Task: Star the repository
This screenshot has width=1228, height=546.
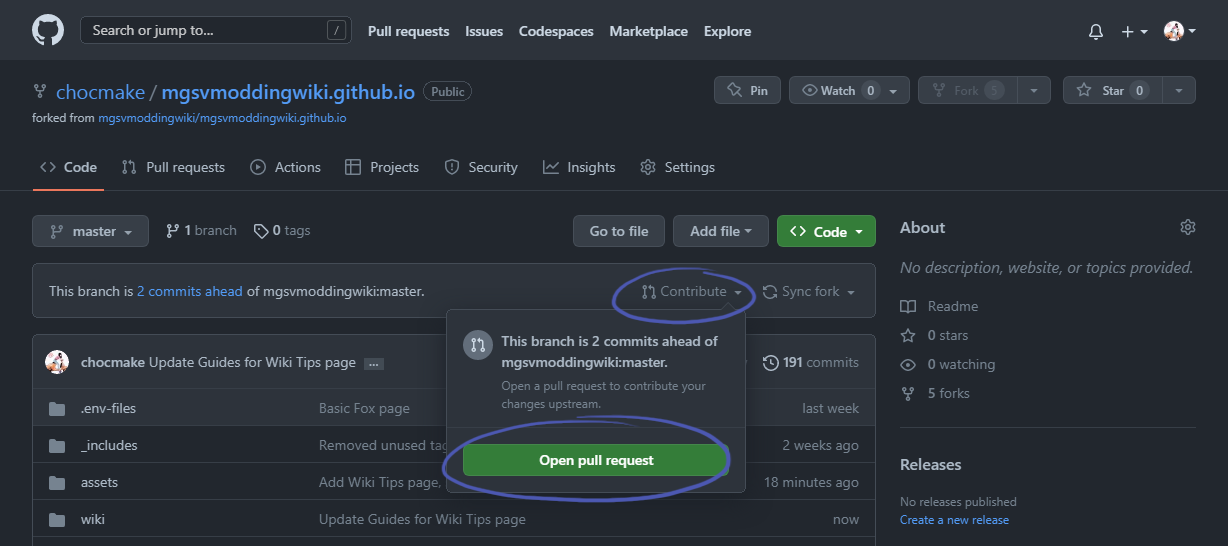Action: coord(1112,90)
